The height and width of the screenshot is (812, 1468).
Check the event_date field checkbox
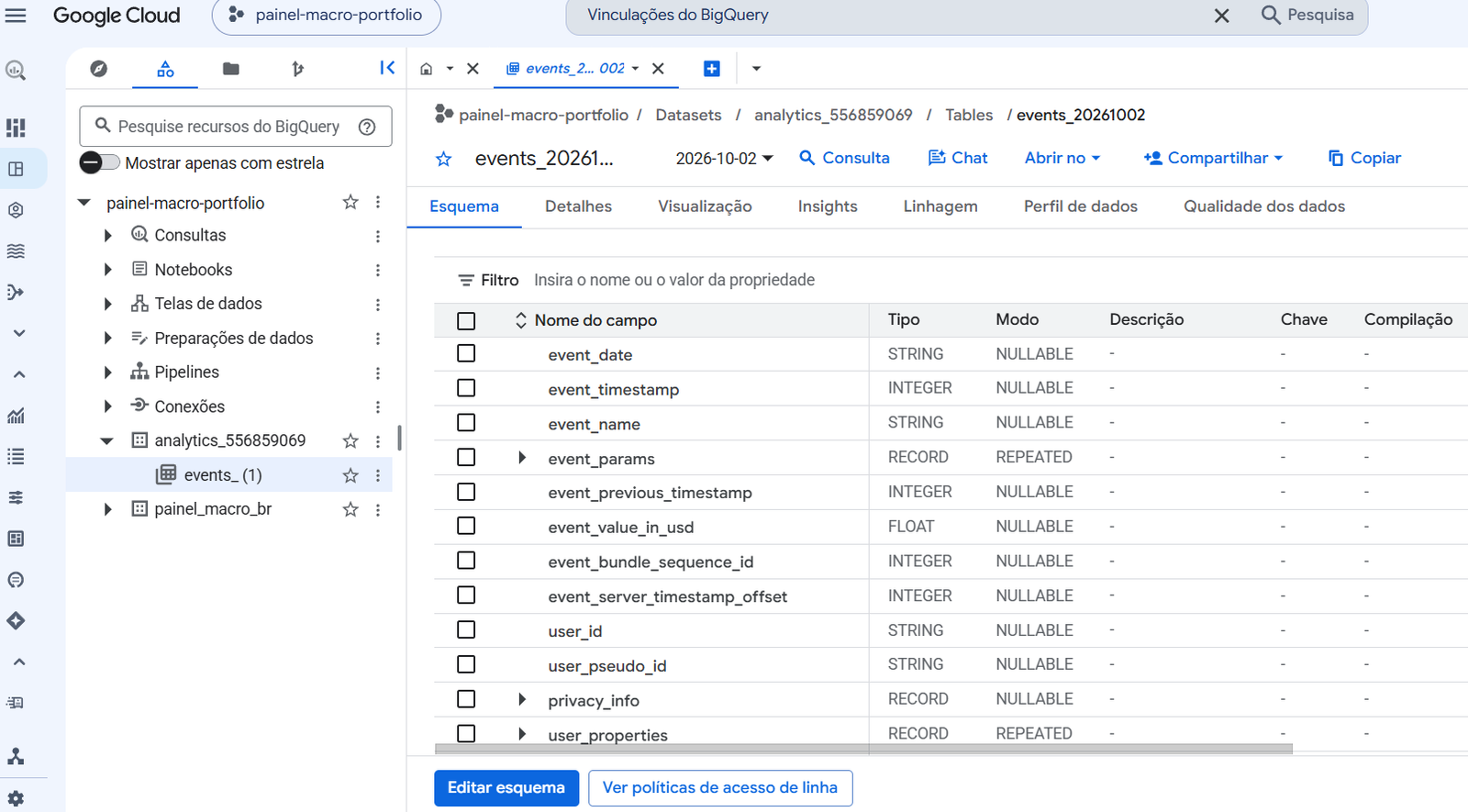466,353
